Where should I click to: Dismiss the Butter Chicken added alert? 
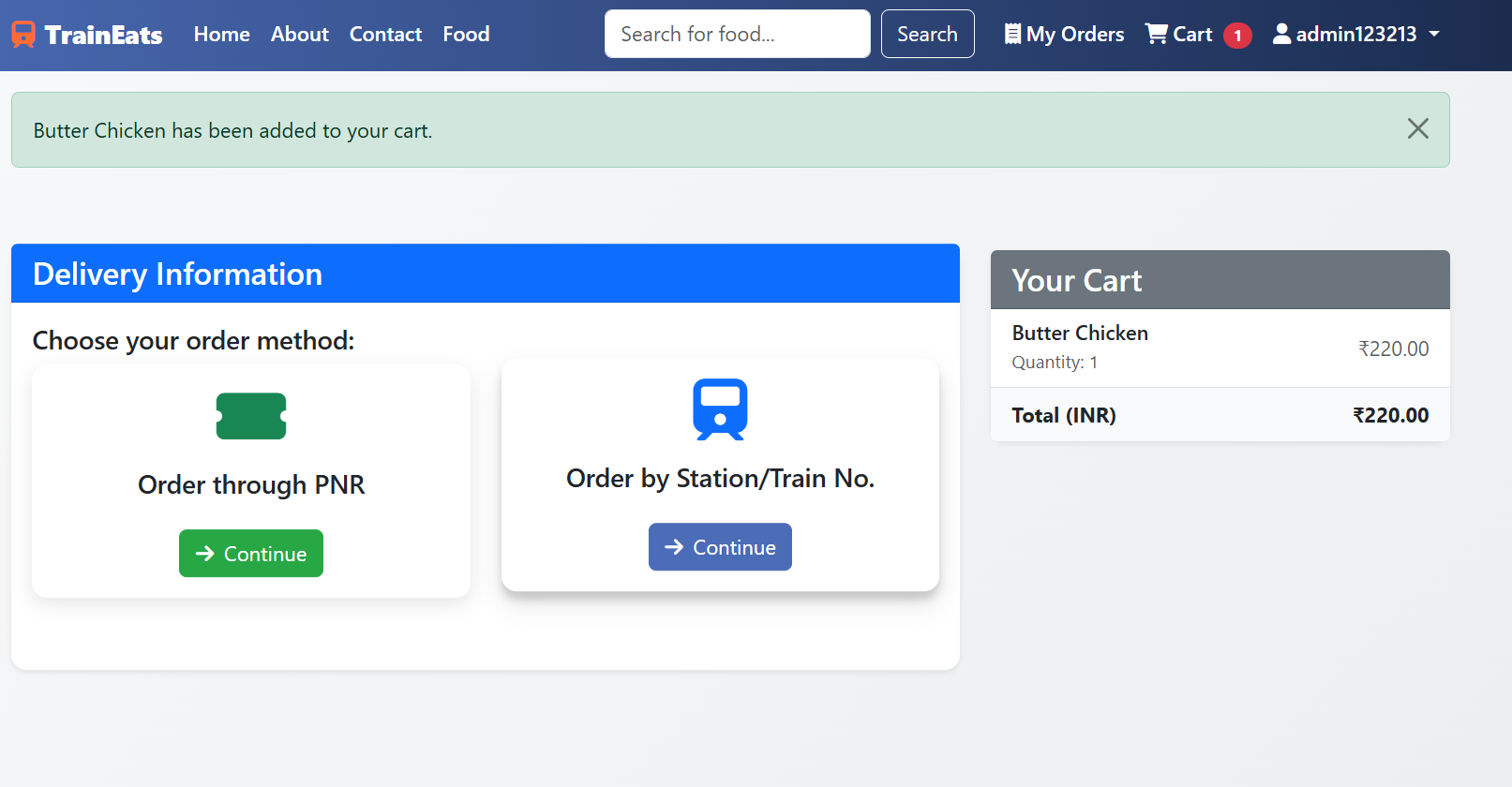1418,129
